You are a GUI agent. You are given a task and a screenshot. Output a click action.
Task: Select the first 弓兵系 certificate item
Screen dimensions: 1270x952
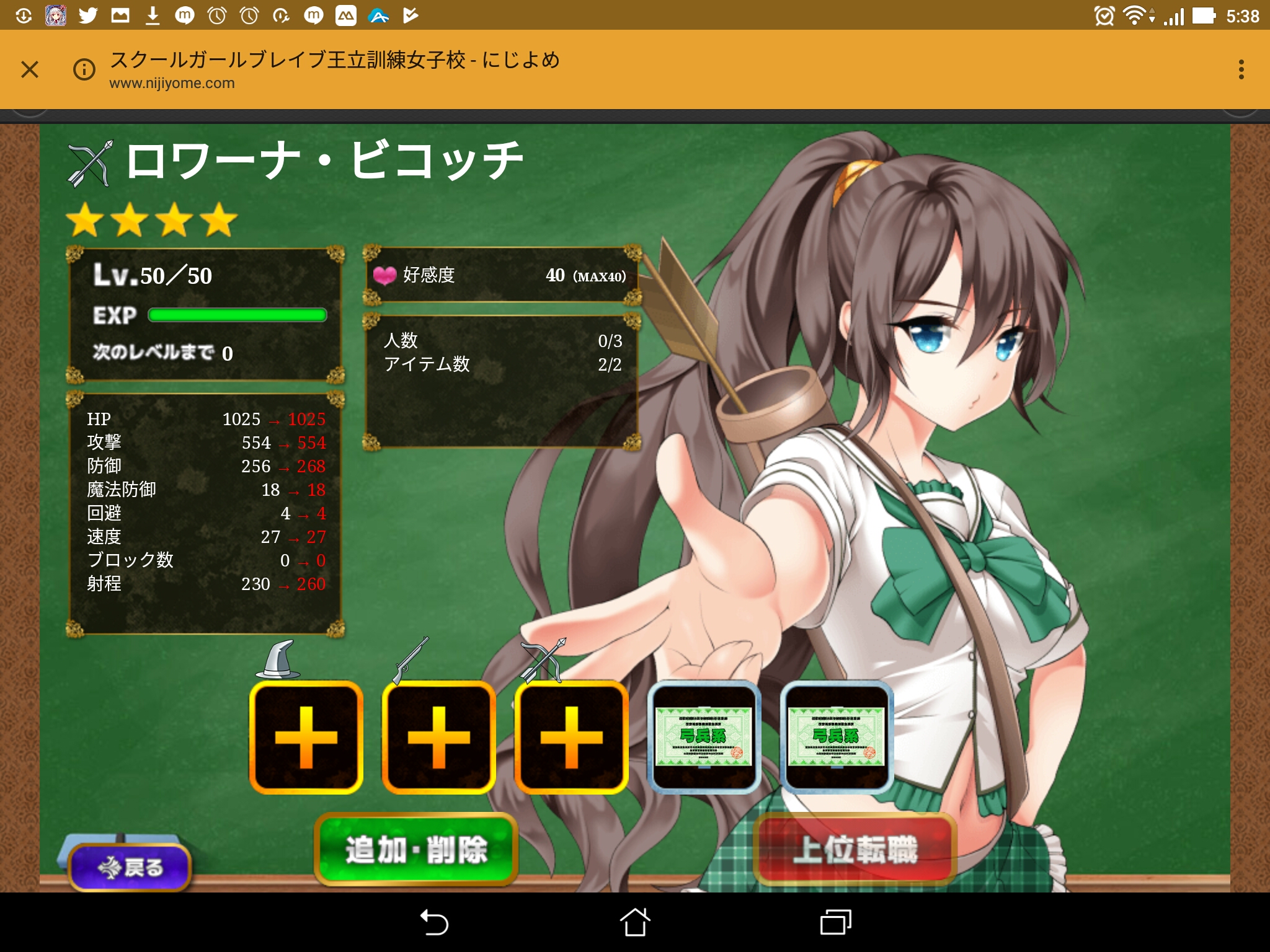pos(703,738)
